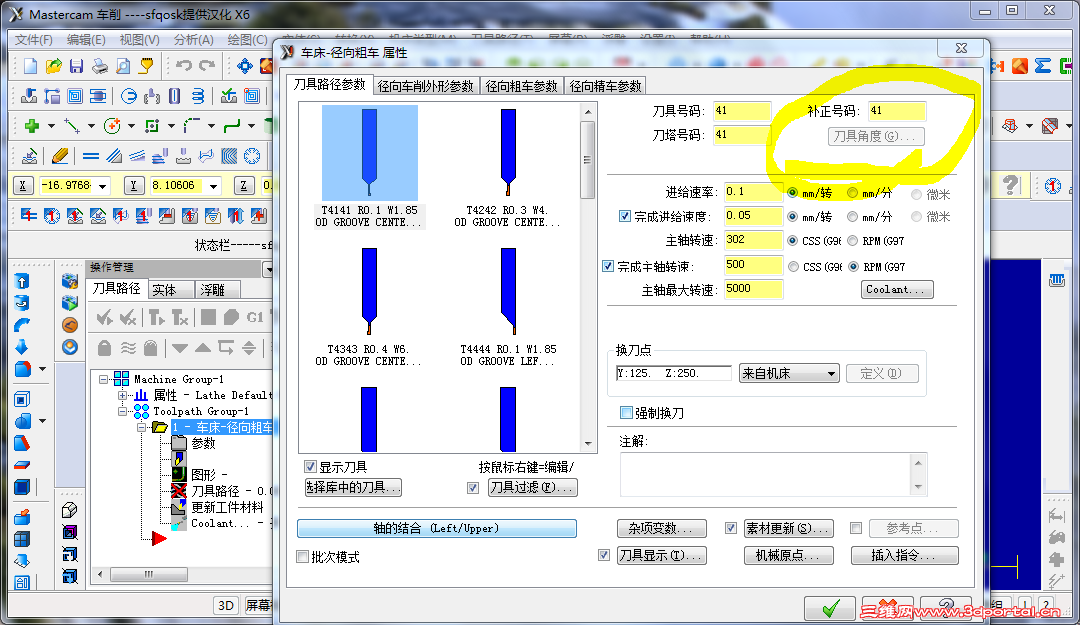Viewport: 1080px width, 625px height.
Task: Open the X coordinate dropdown arrow
Action: pos(103,186)
